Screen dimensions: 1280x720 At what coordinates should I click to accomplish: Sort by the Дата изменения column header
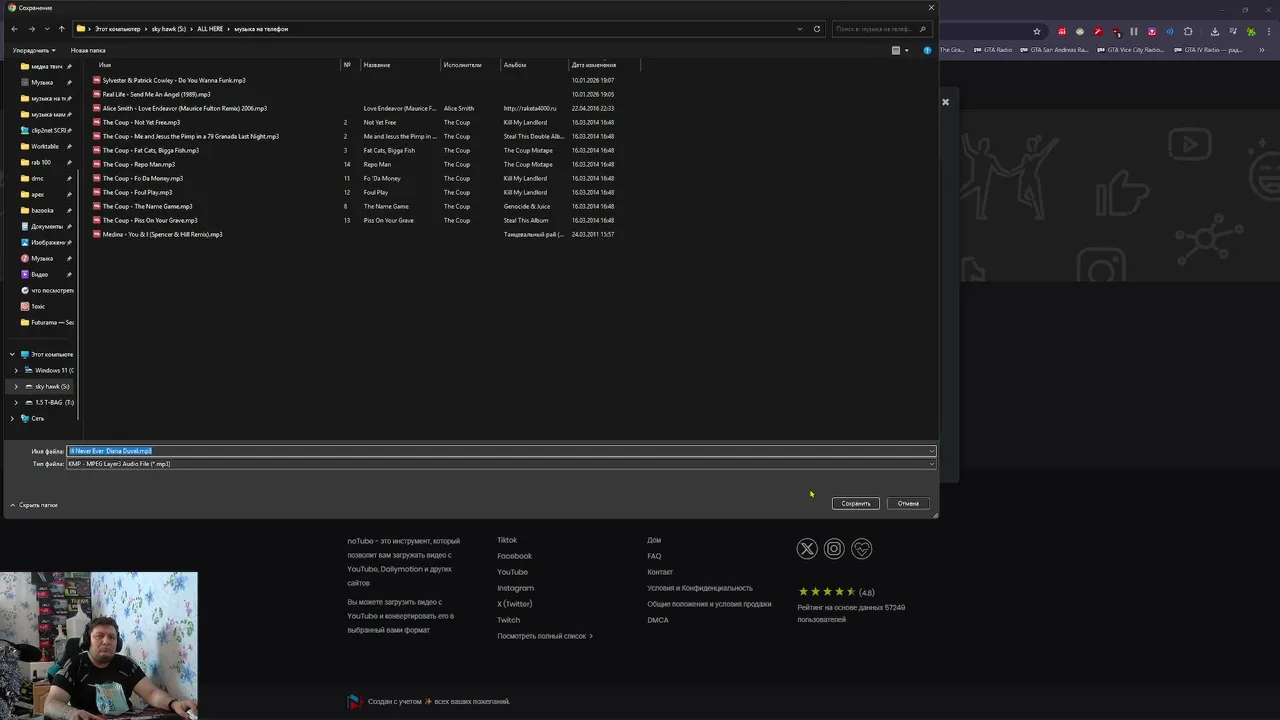(594, 65)
